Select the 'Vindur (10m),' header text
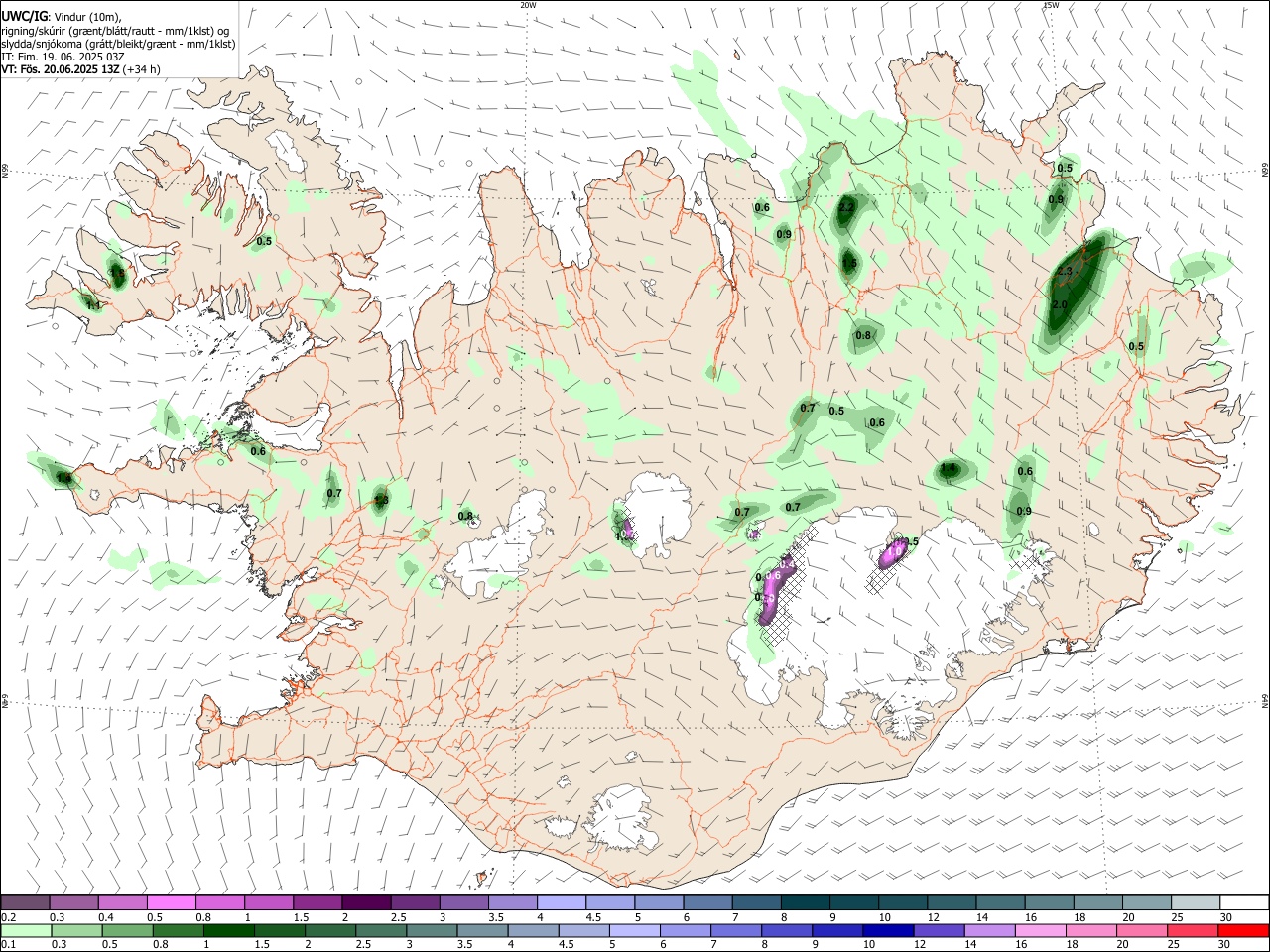1270x952 pixels. pos(85,16)
